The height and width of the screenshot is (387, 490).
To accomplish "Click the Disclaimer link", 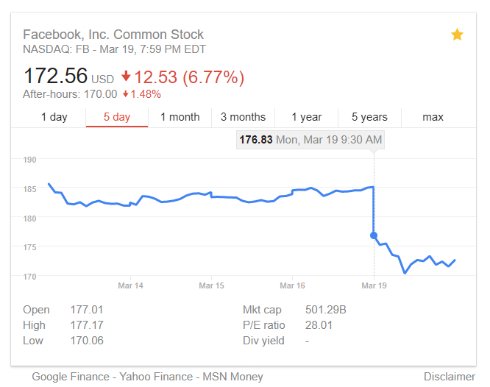I will tap(449, 376).
